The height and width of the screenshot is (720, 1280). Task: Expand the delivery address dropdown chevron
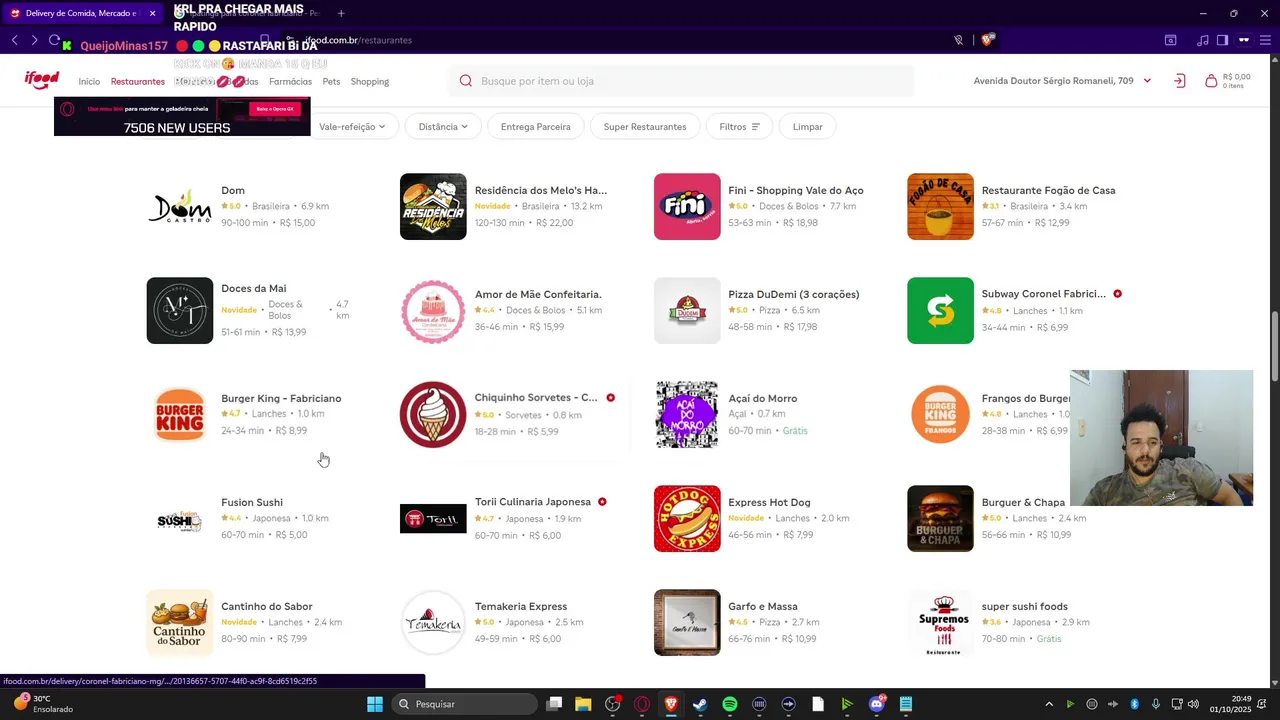pyautogui.click(x=1147, y=81)
